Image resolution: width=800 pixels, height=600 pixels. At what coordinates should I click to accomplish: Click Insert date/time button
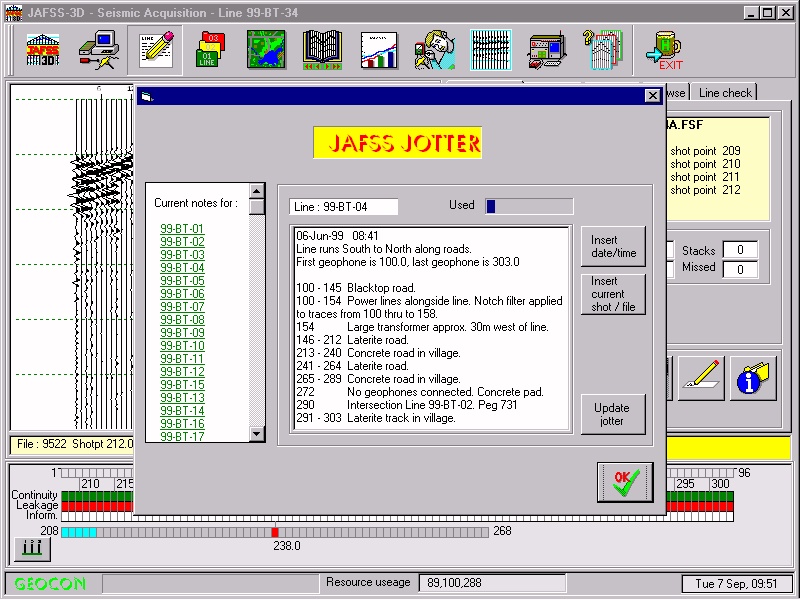[x=613, y=246]
